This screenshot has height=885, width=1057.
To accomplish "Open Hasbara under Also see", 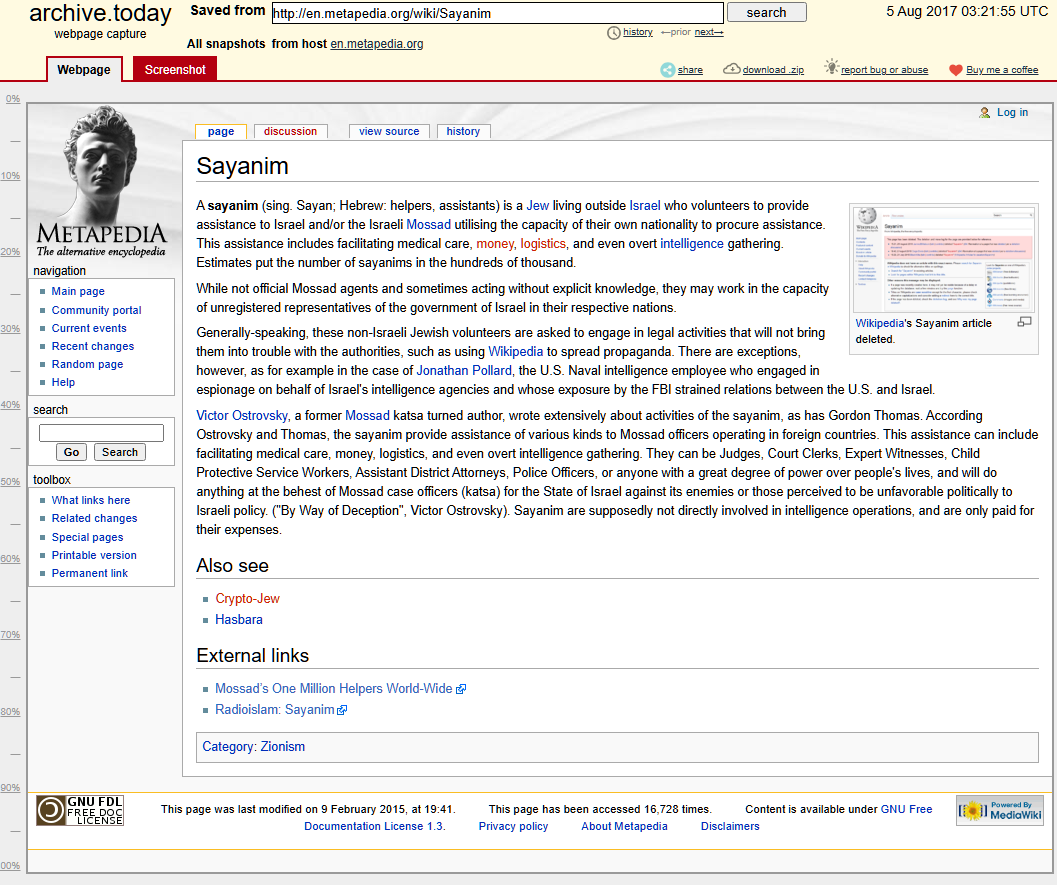I will pos(239,619).
